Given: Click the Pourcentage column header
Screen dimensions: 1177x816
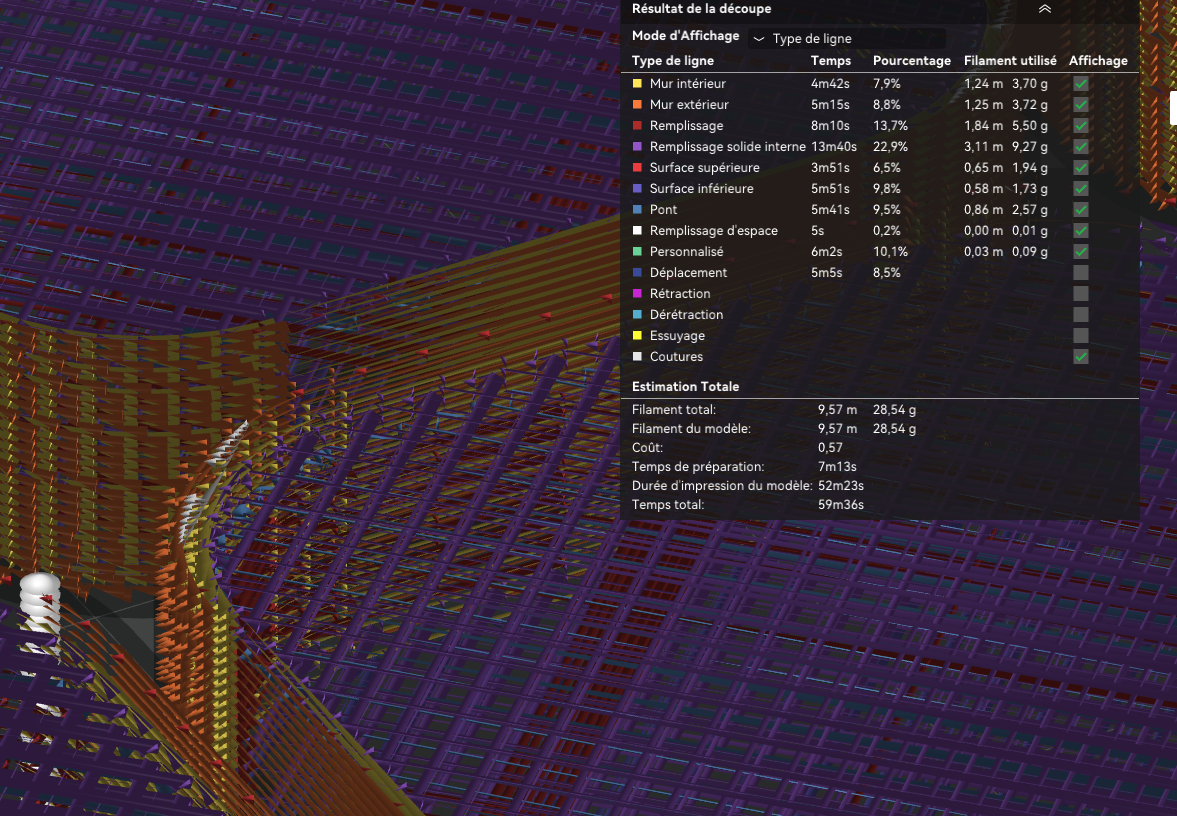Looking at the screenshot, I should coord(911,61).
